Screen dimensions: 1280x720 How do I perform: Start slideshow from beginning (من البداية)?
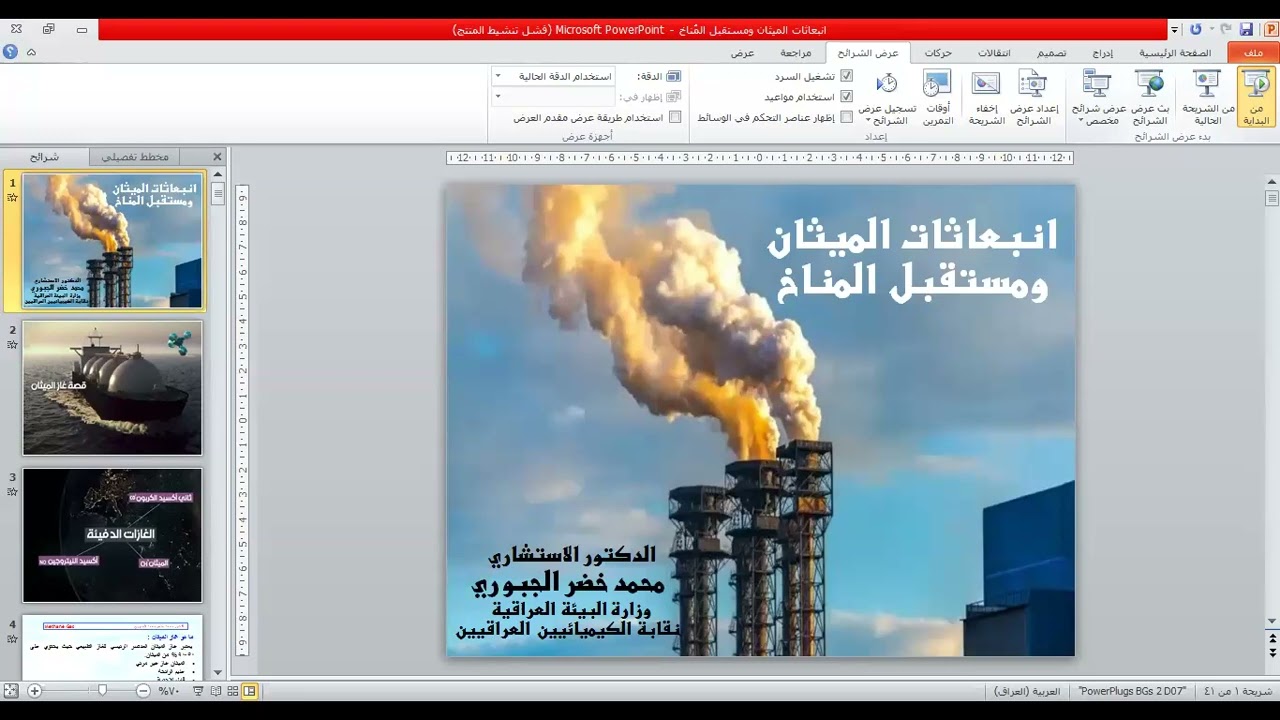pyautogui.click(x=1256, y=96)
